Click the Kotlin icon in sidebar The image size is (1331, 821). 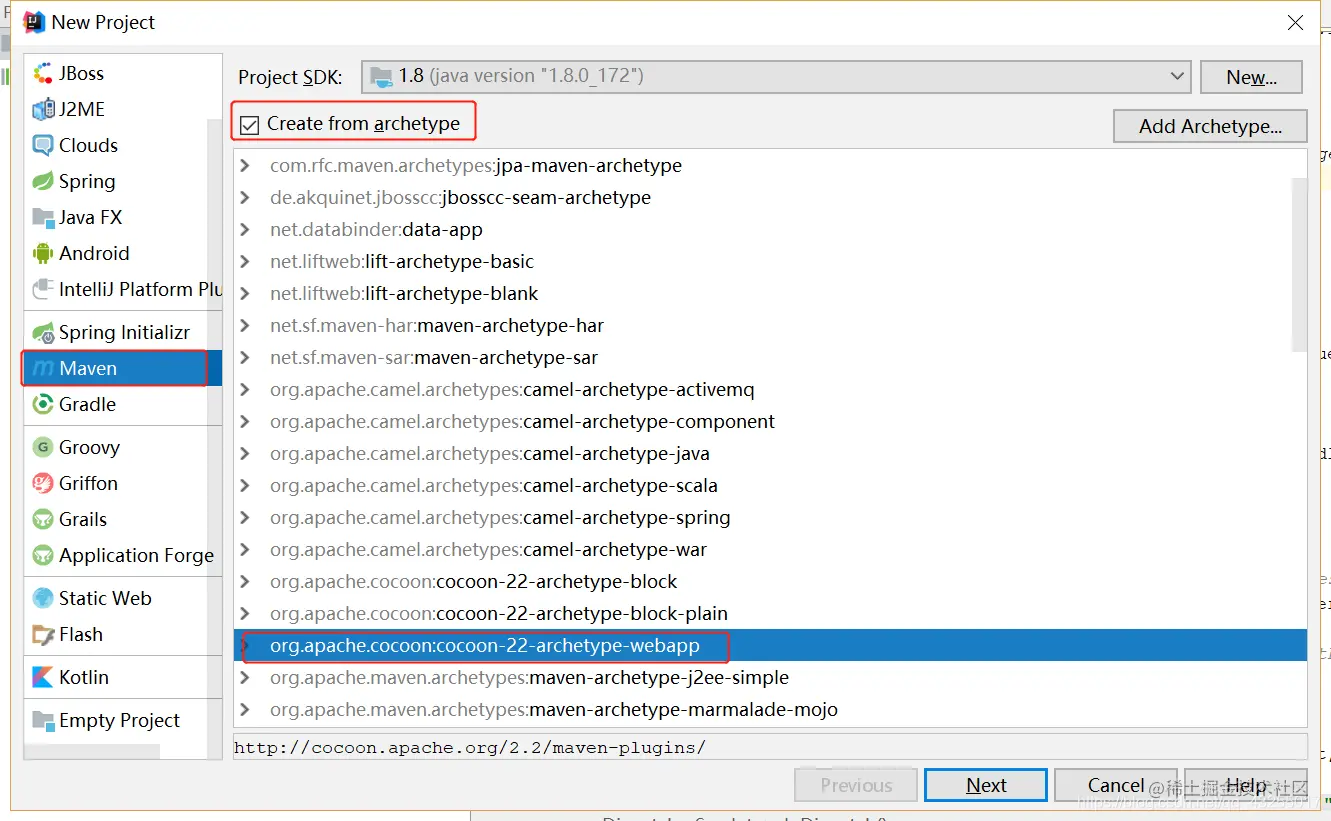pos(42,677)
